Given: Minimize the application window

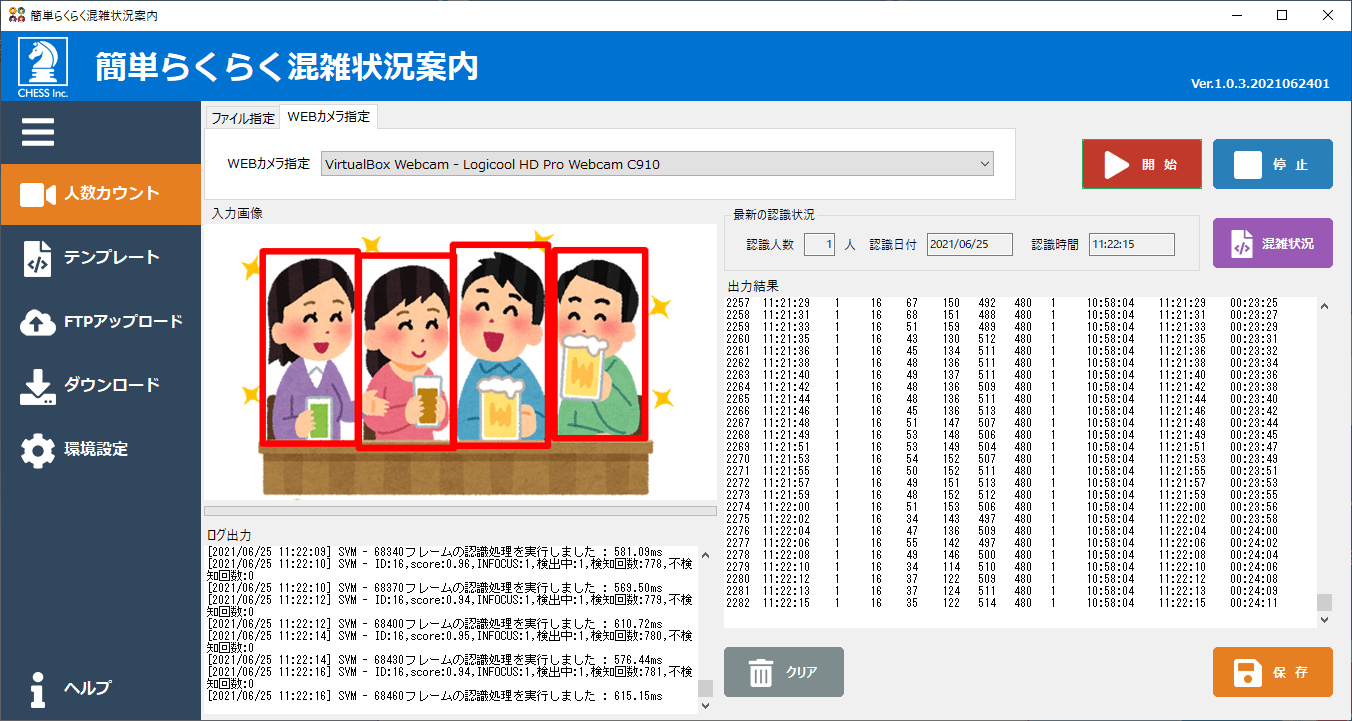Looking at the screenshot, I should [x=1238, y=15].
